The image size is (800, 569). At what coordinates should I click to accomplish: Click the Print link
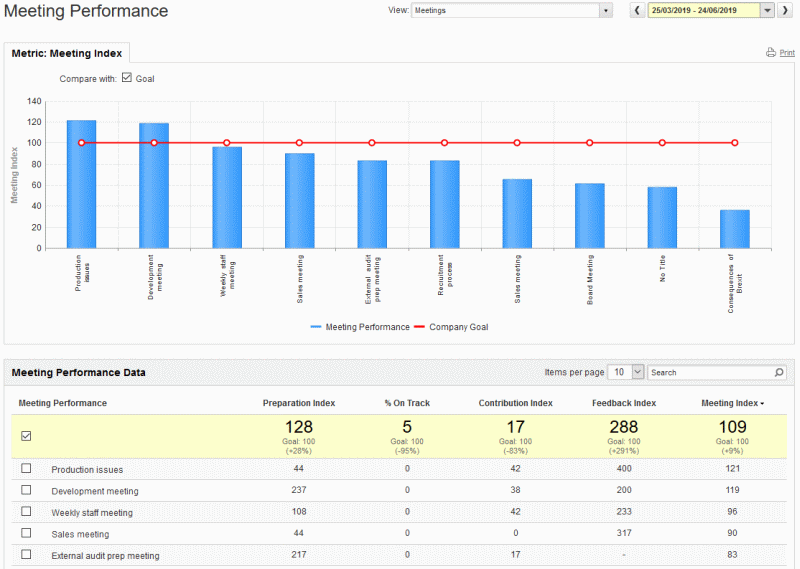click(787, 53)
